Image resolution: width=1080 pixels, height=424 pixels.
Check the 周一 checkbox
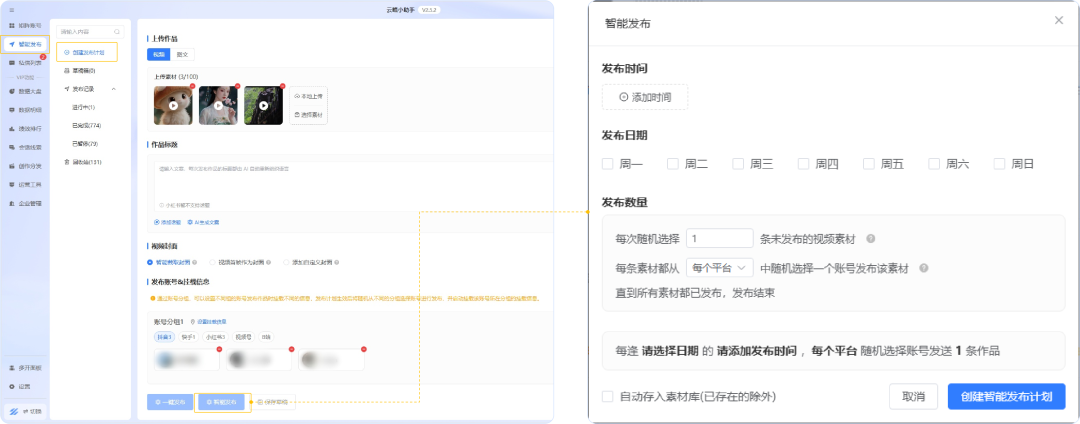pos(608,163)
